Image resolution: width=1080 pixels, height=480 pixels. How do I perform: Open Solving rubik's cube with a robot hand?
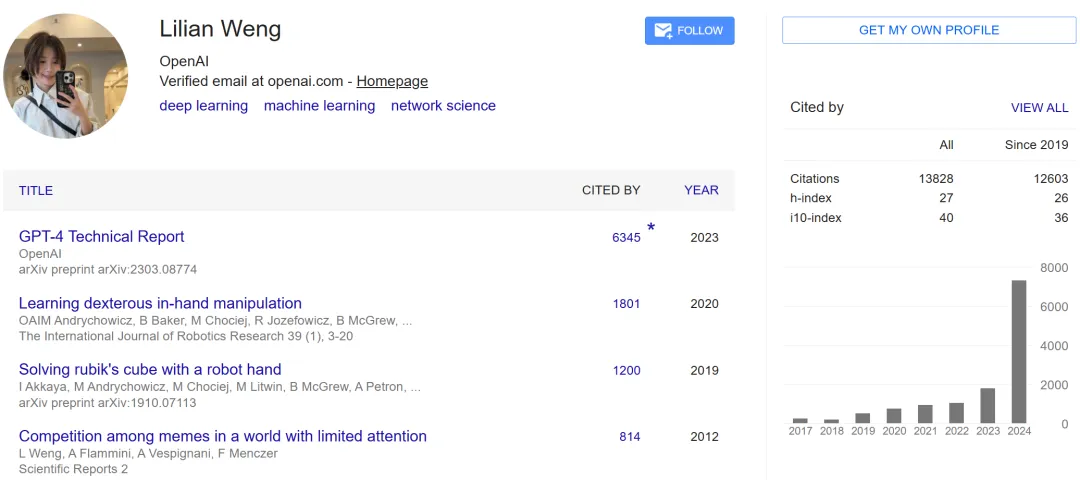click(150, 369)
